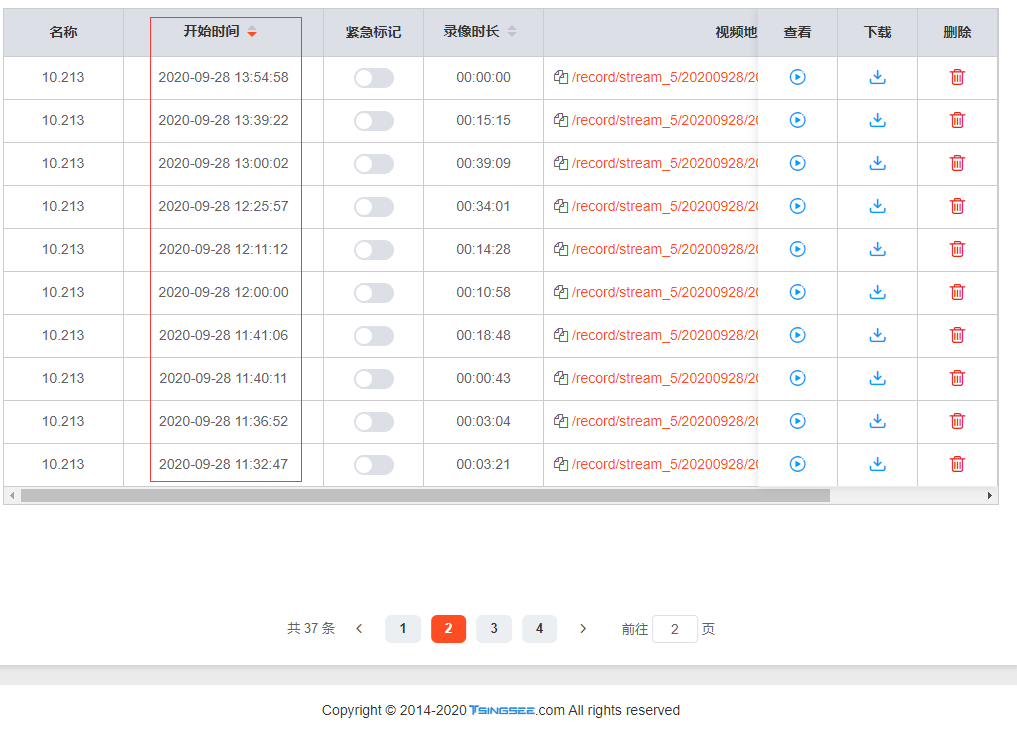Download the 13:39:22 recording
The width and height of the screenshot is (1017, 729).
(x=877, y=120)
